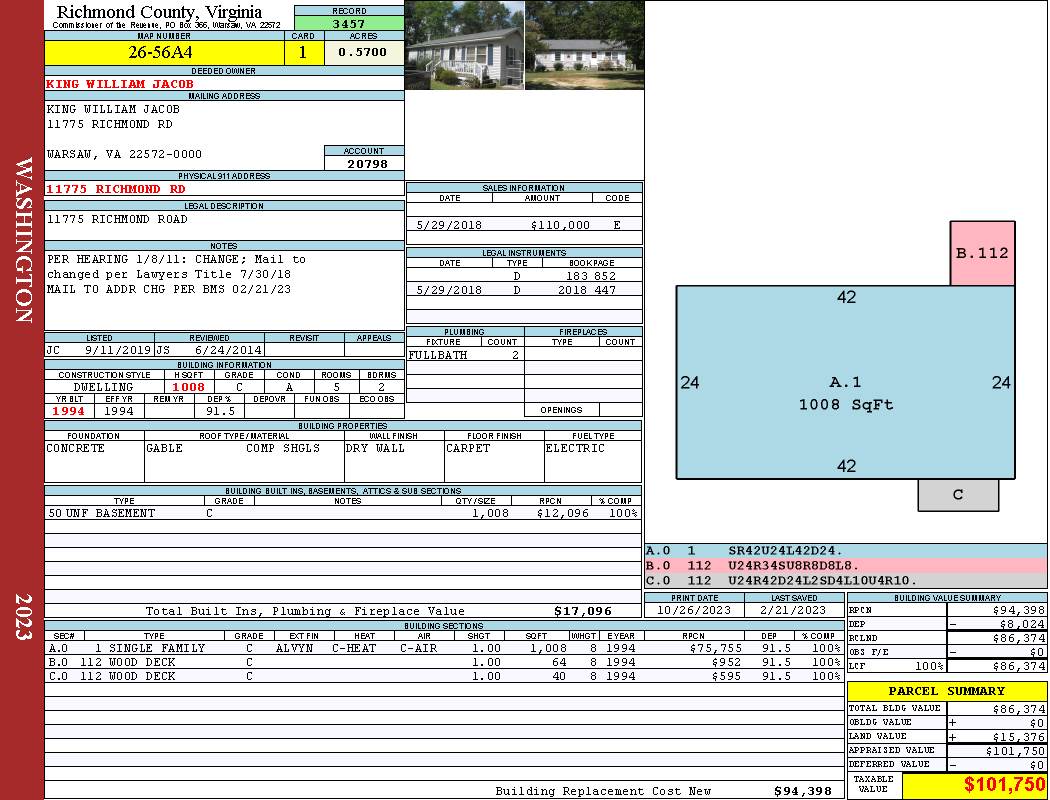The image size is (1050, 800).
Task: Click RPCN summary value $94,398
Action: 1019,610
